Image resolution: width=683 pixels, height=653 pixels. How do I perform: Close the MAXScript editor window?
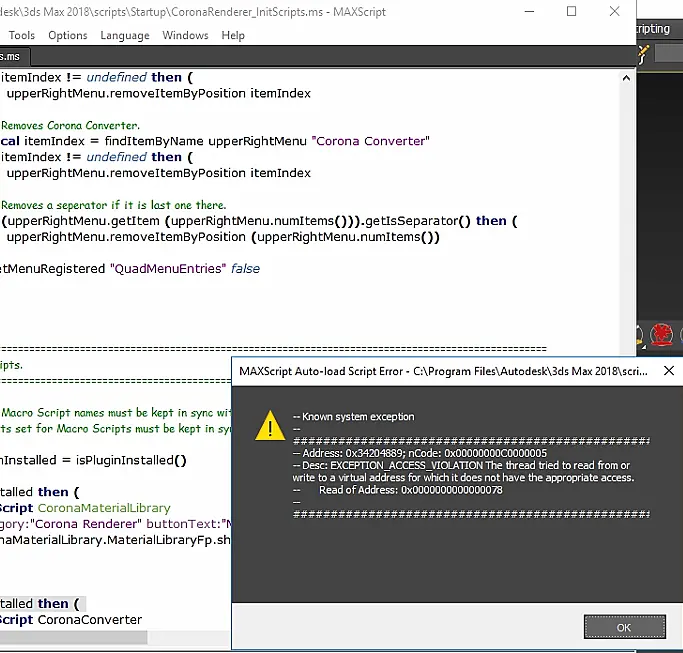point(614,11)
